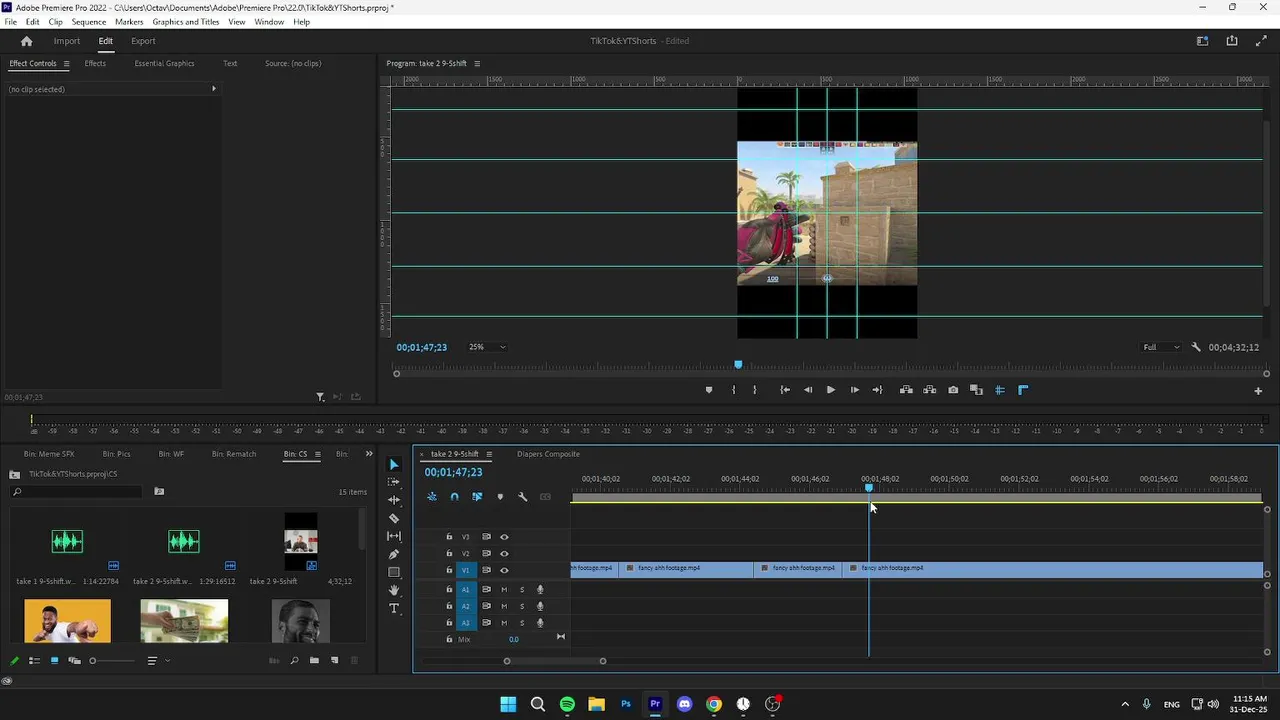Toggle Linked Selection in timeline

pyautogui.click(x=477, y=497)
